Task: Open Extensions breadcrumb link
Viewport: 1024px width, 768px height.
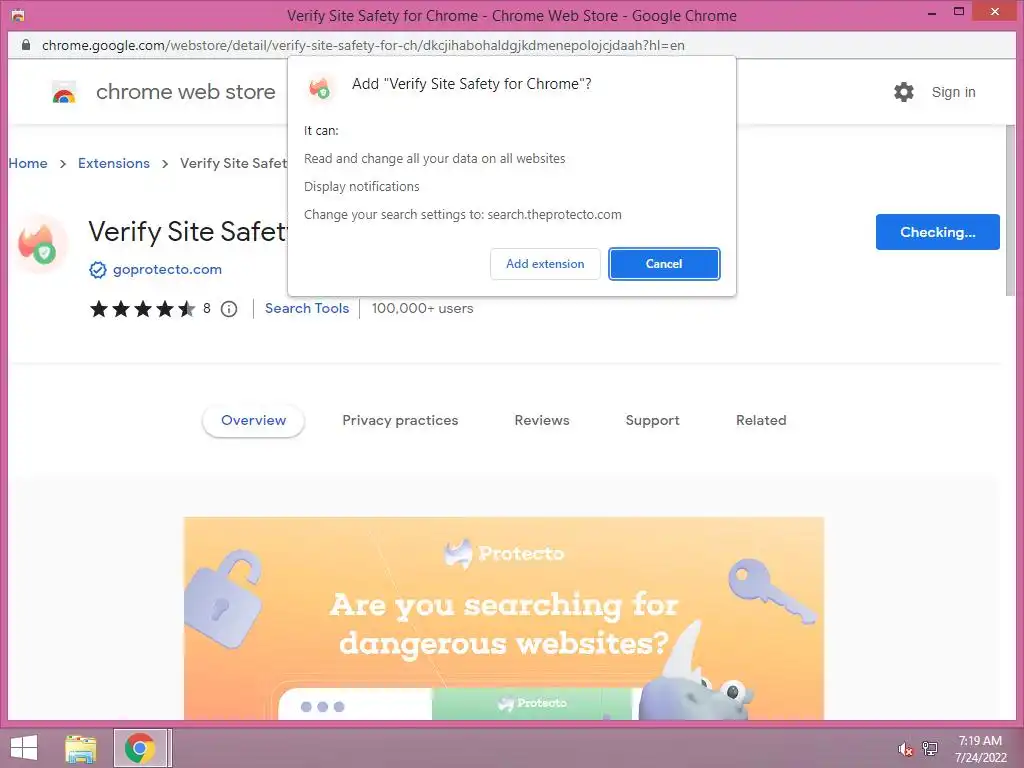Action: tap(114, 163)
